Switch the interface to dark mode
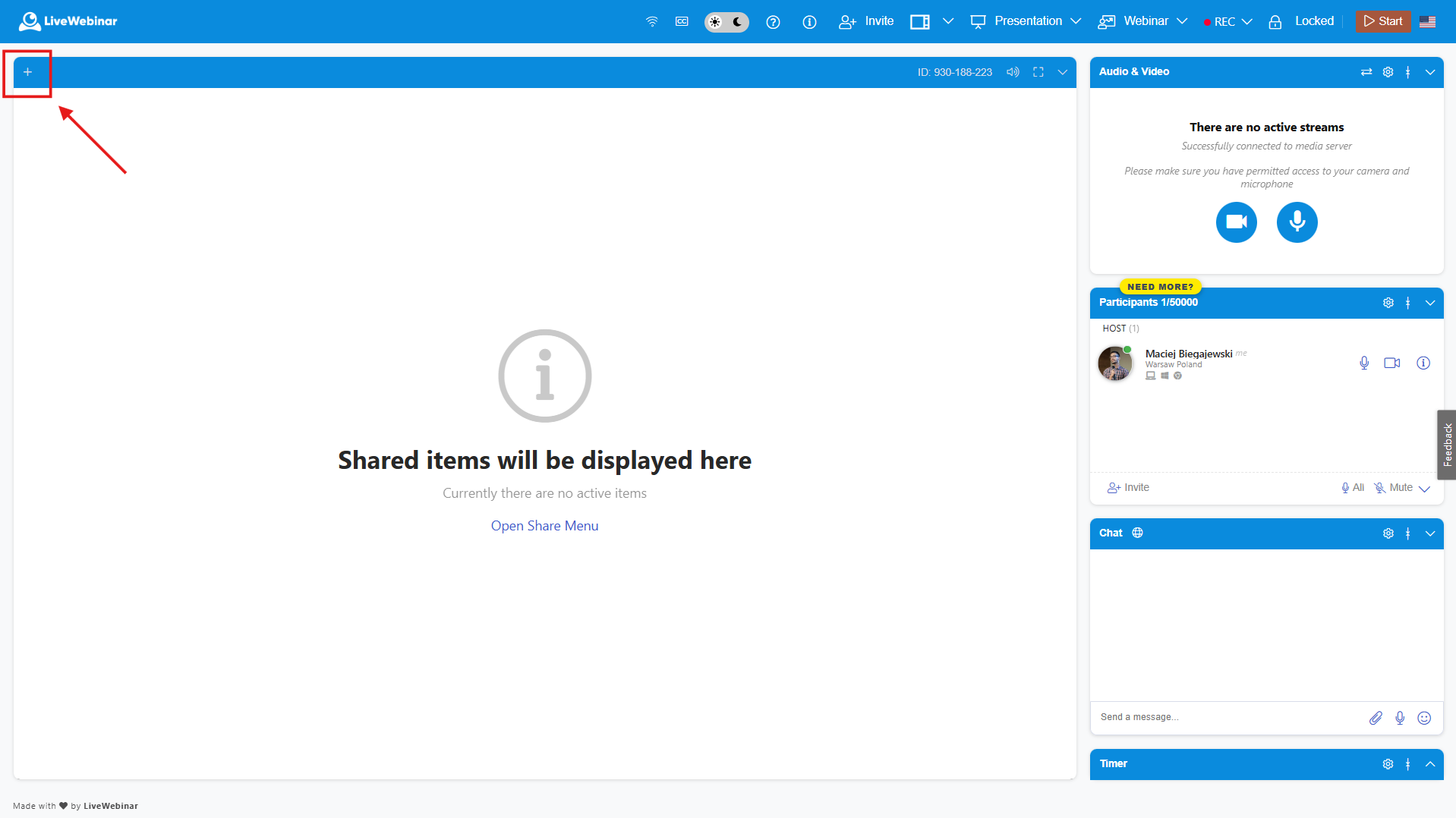1456x818 pixels. click(737, 21)
